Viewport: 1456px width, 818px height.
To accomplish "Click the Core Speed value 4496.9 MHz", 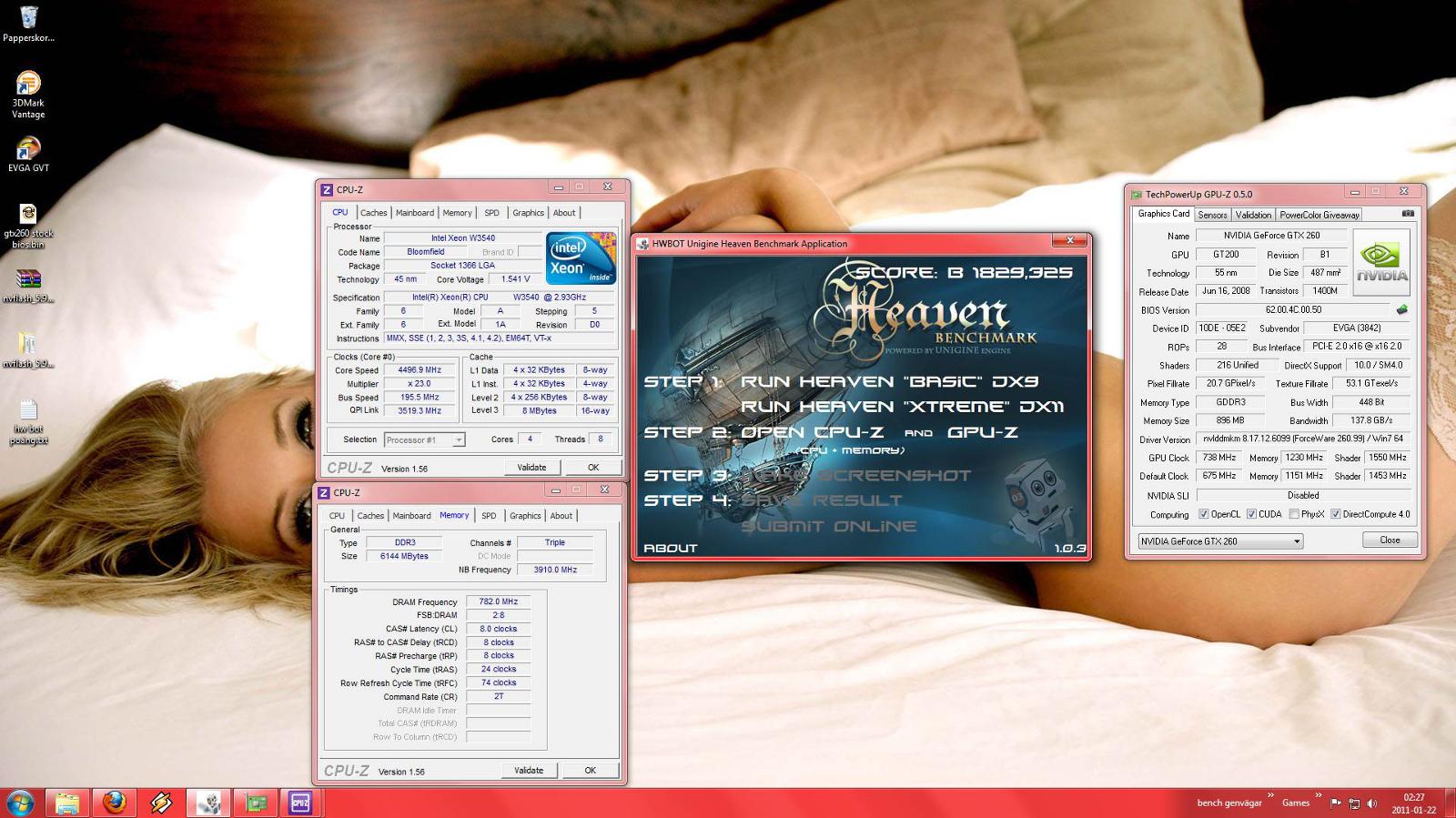I will pyautogui.click(x=420, y=370).
